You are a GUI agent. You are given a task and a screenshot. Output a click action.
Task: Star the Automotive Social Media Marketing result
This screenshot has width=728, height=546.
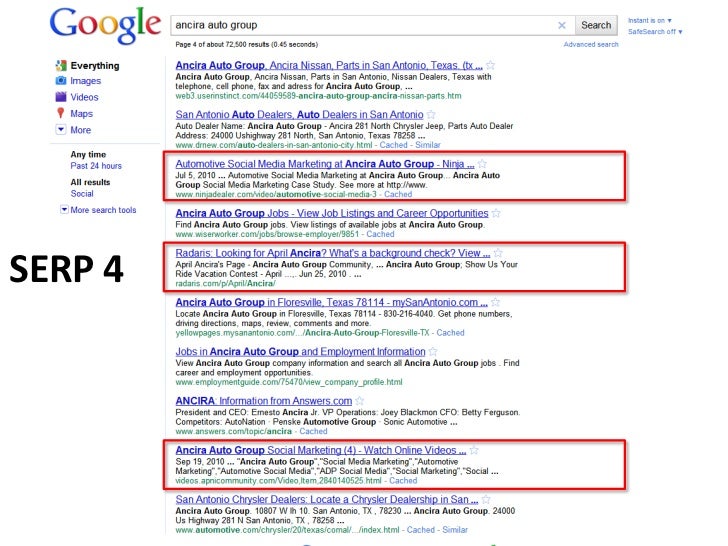point(482,164)
